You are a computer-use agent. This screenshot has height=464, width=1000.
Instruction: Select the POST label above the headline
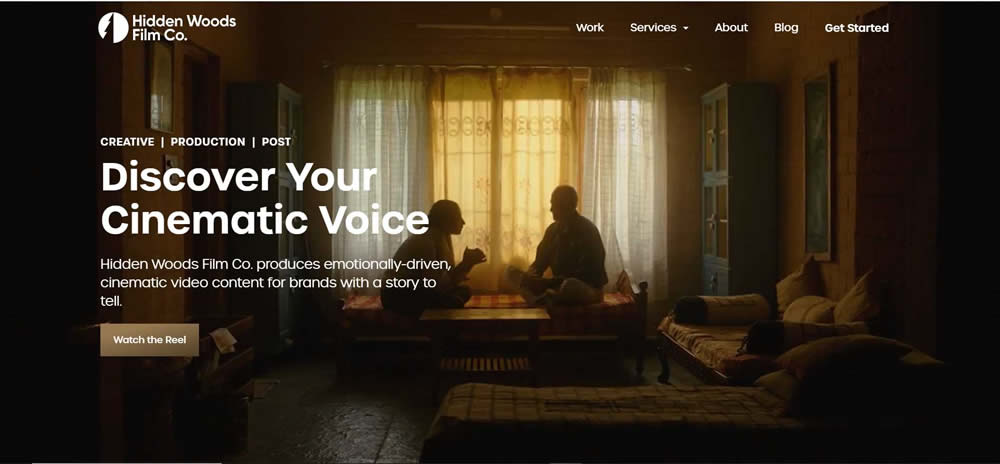pos(276,141)
